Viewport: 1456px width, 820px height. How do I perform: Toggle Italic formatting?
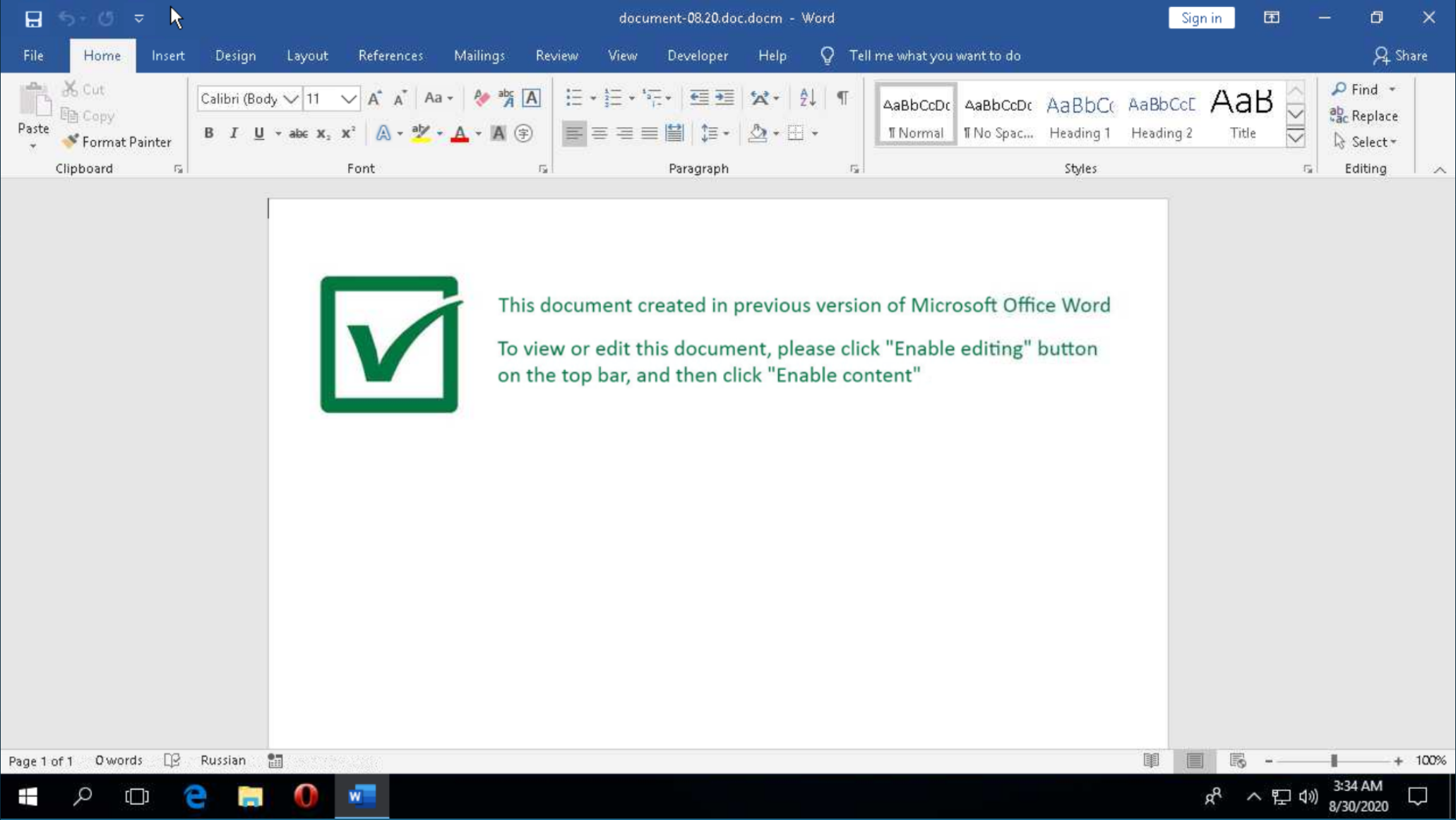click(234, 133)
